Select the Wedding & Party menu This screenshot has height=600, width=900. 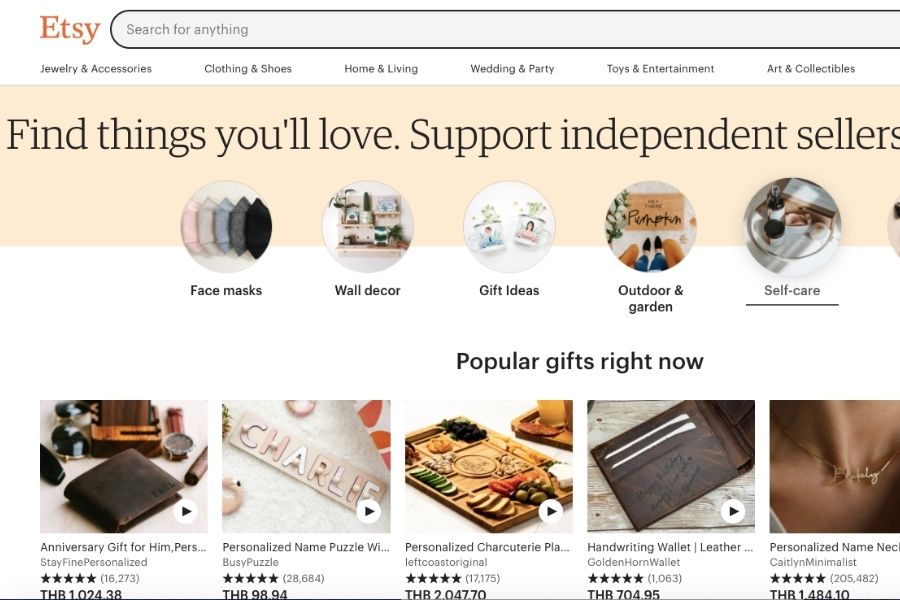[x=512, y=69]
